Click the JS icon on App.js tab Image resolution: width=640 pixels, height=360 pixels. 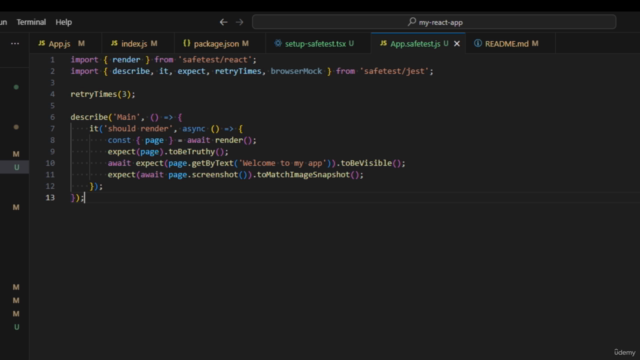[42, 43]
